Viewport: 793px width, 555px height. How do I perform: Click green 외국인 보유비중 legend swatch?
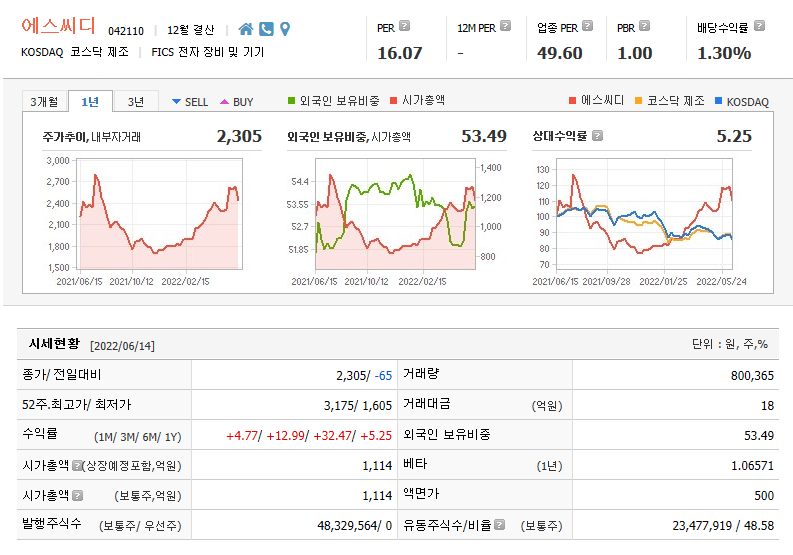tap(291, 101)
